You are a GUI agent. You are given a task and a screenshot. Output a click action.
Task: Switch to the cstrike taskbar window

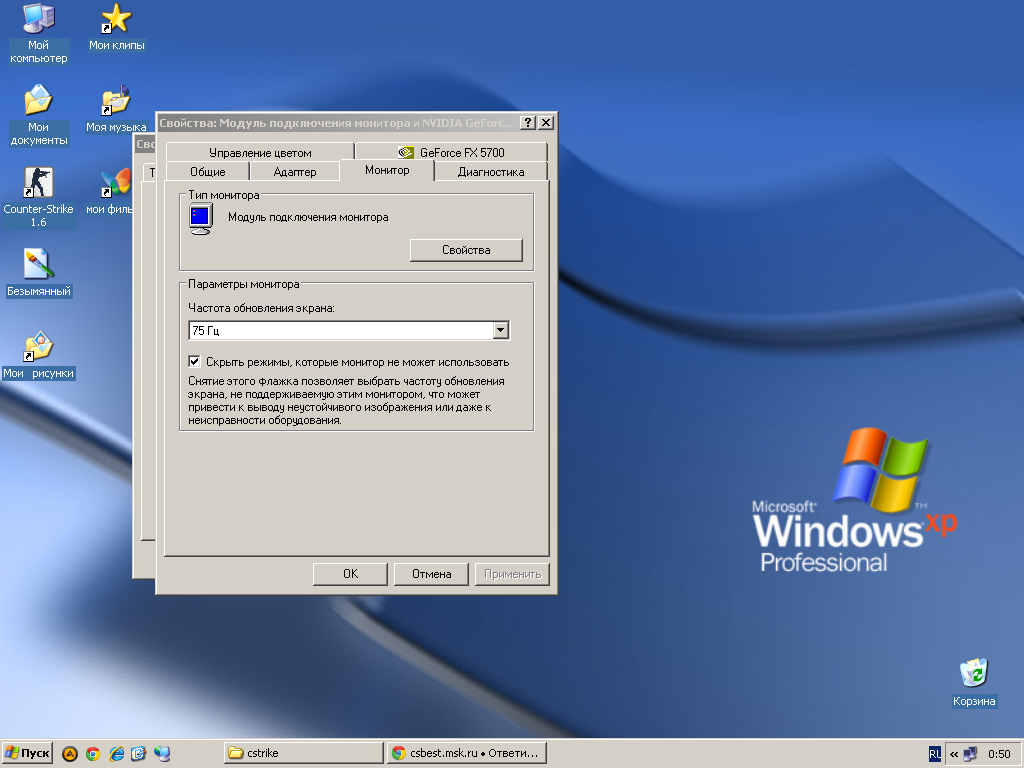point(304,753)
